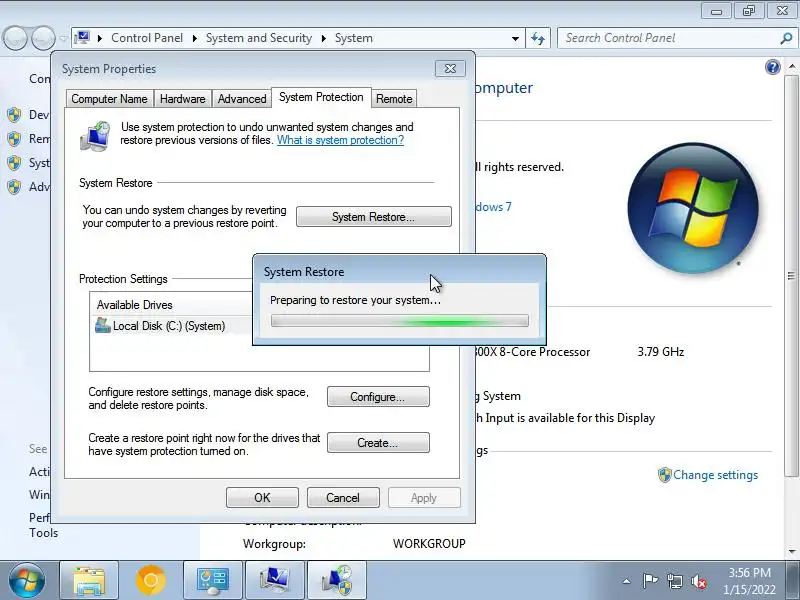Screen dimensions: 800x600
Task: Click the Control Panel taskbar icon
Action: pos(213,580)
